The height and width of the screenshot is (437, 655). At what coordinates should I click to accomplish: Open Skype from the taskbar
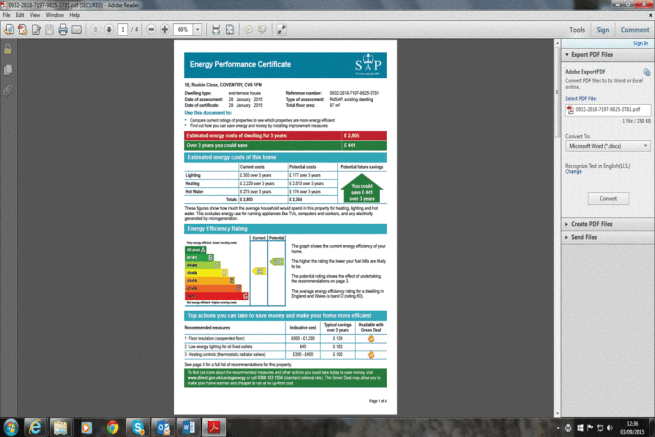[137, 427]
